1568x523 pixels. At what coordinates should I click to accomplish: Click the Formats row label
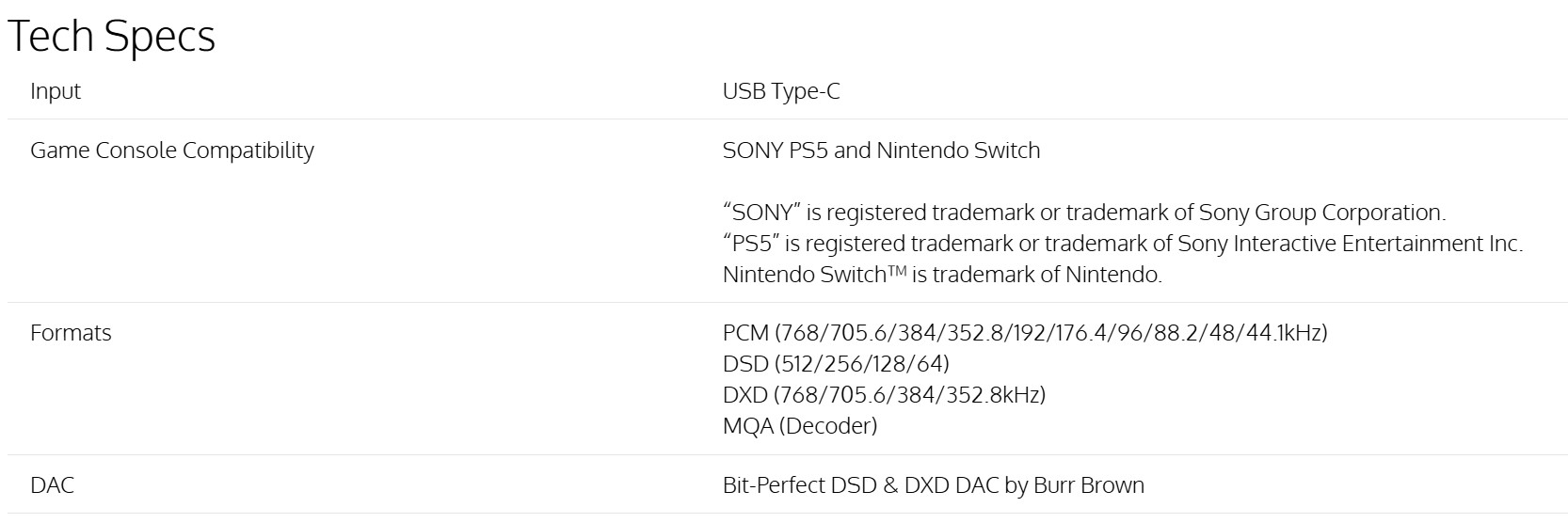[x=71, y=333]
